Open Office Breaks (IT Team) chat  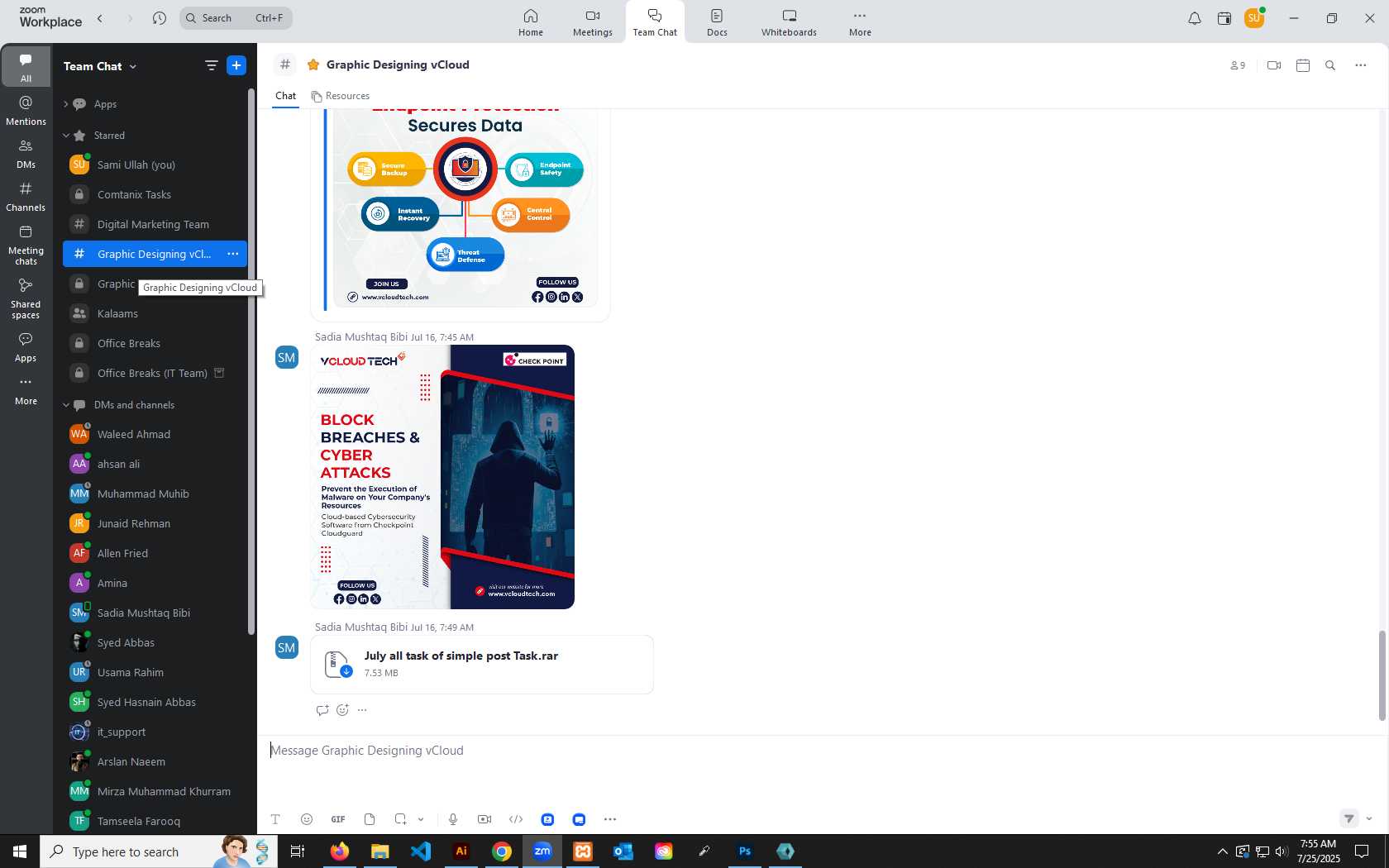[155, 373]
